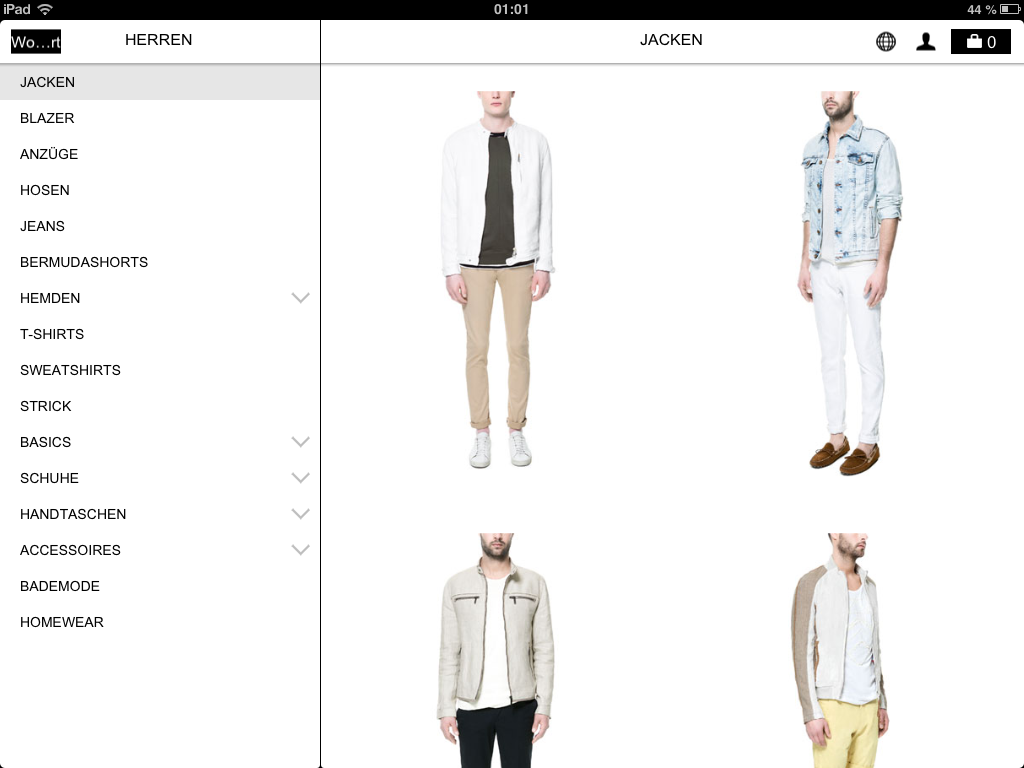Select the JACKEN category
Viewport: 1024px width, 768px height.
[48, 82]
